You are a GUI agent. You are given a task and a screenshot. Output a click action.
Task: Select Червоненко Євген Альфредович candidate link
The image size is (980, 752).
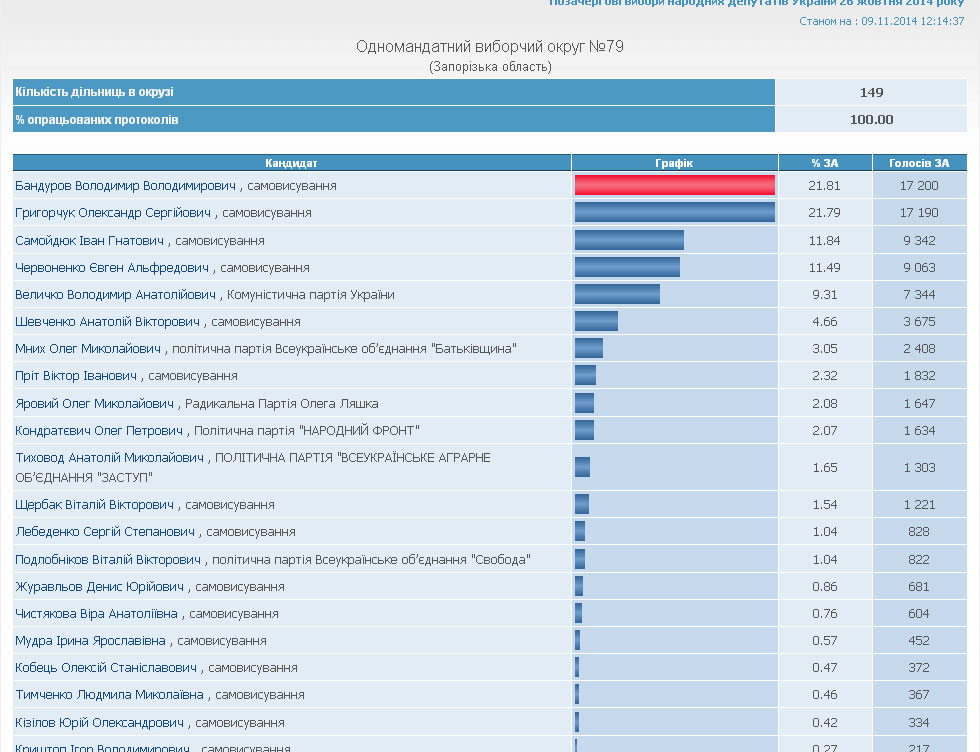click(x=112, y=267)
